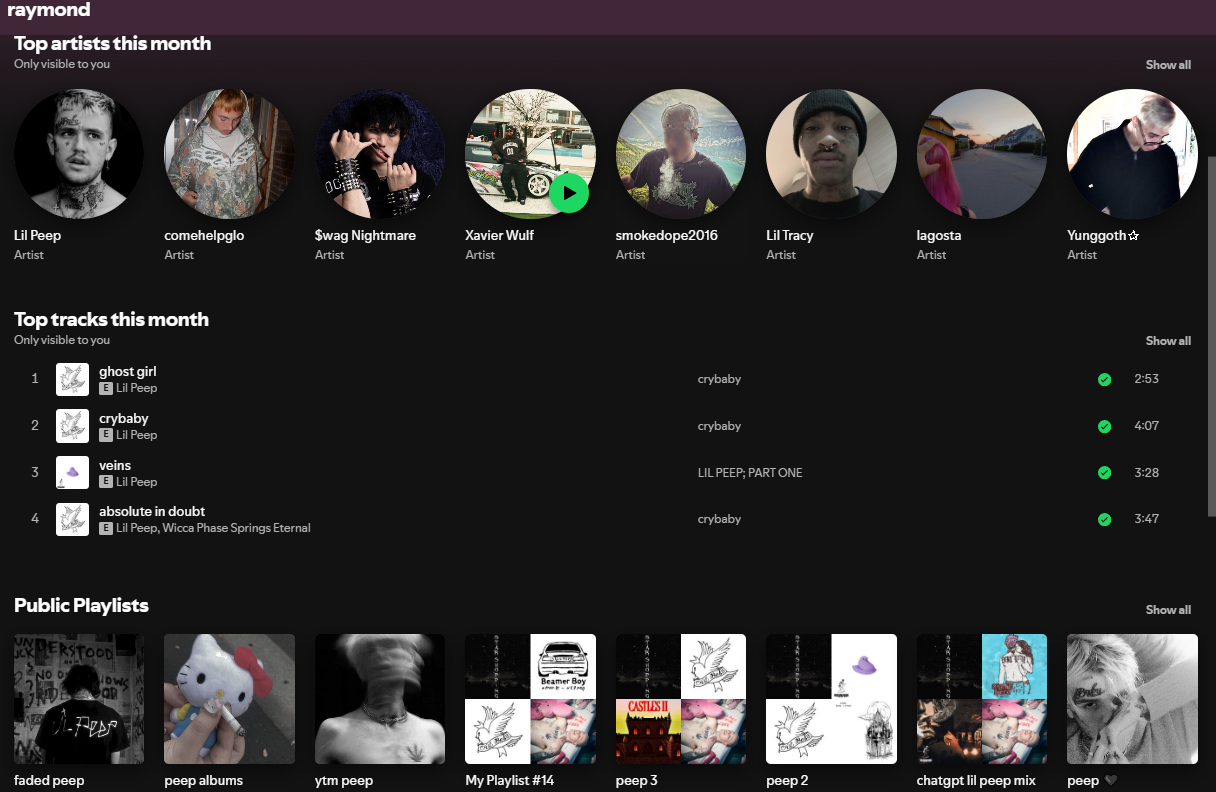Show all top tracks this month
This screenshot has height=792, width=1216.
pyautogui.click(x=1168, y=341)
